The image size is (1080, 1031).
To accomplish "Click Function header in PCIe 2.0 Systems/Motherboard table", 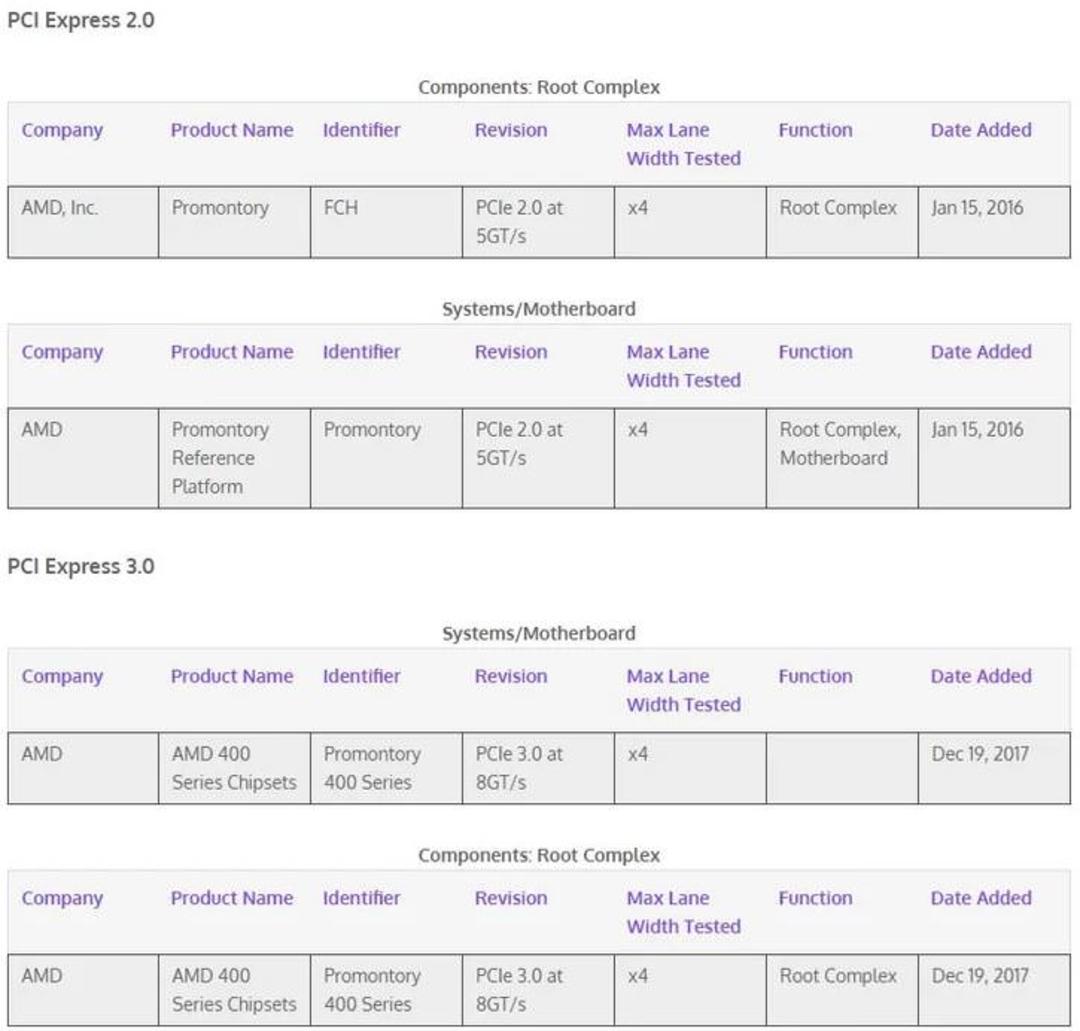I will click(816, 352).
